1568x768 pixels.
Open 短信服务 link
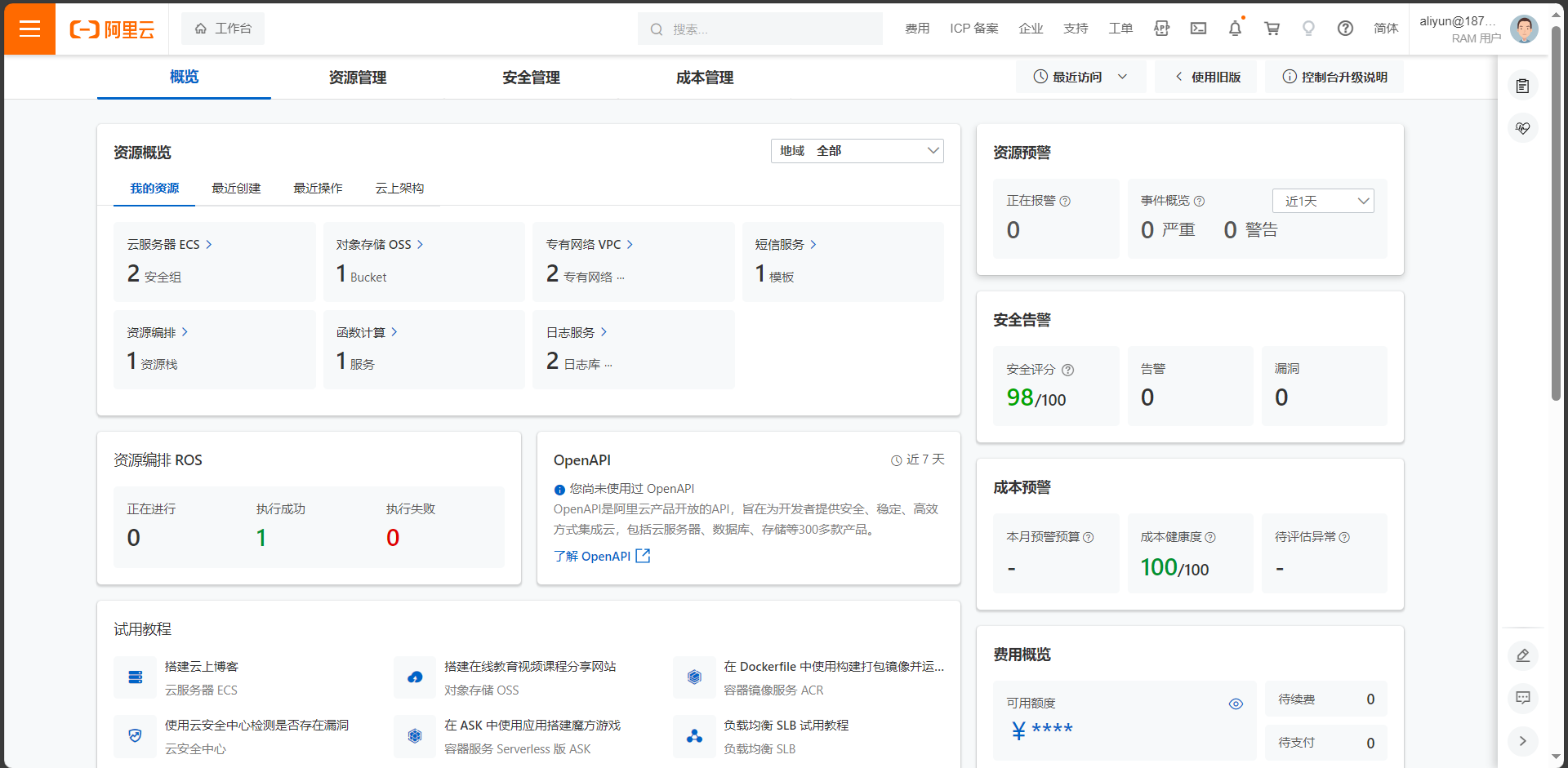(x=786, y=244)
